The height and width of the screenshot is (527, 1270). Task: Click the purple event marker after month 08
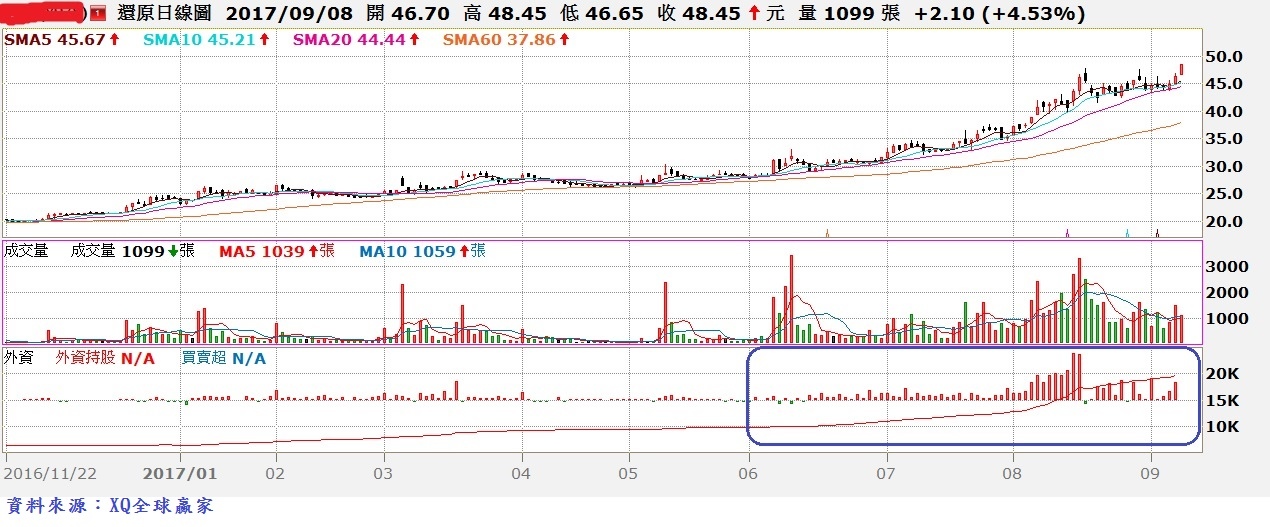pyautogui.click(x=1067, y=233)
